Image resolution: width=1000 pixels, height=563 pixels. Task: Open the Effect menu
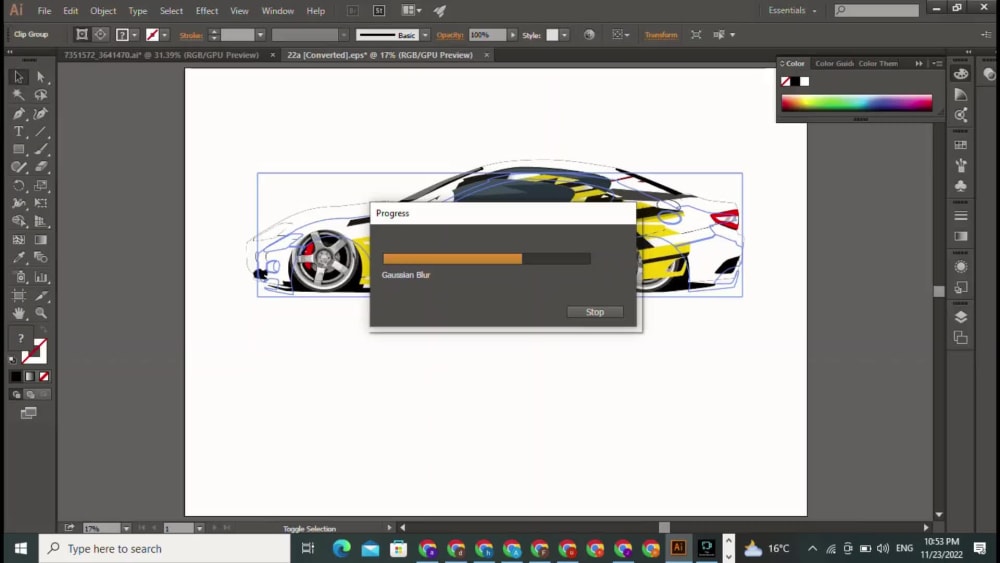[x=207, y=11]
